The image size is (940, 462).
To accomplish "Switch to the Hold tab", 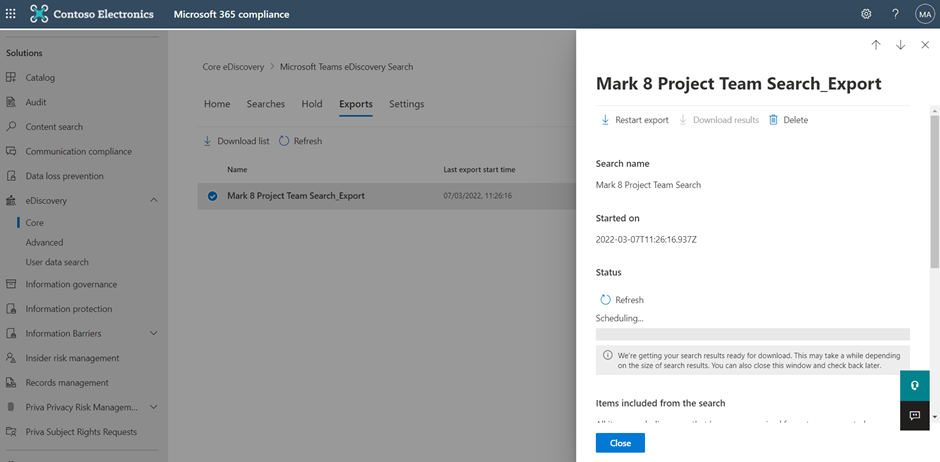I will 312,104.
